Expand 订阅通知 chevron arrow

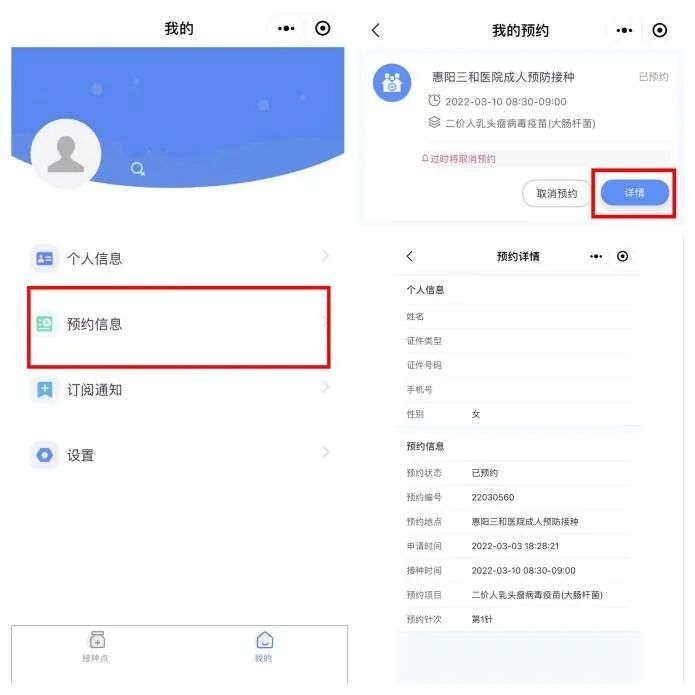pos(326,387)
